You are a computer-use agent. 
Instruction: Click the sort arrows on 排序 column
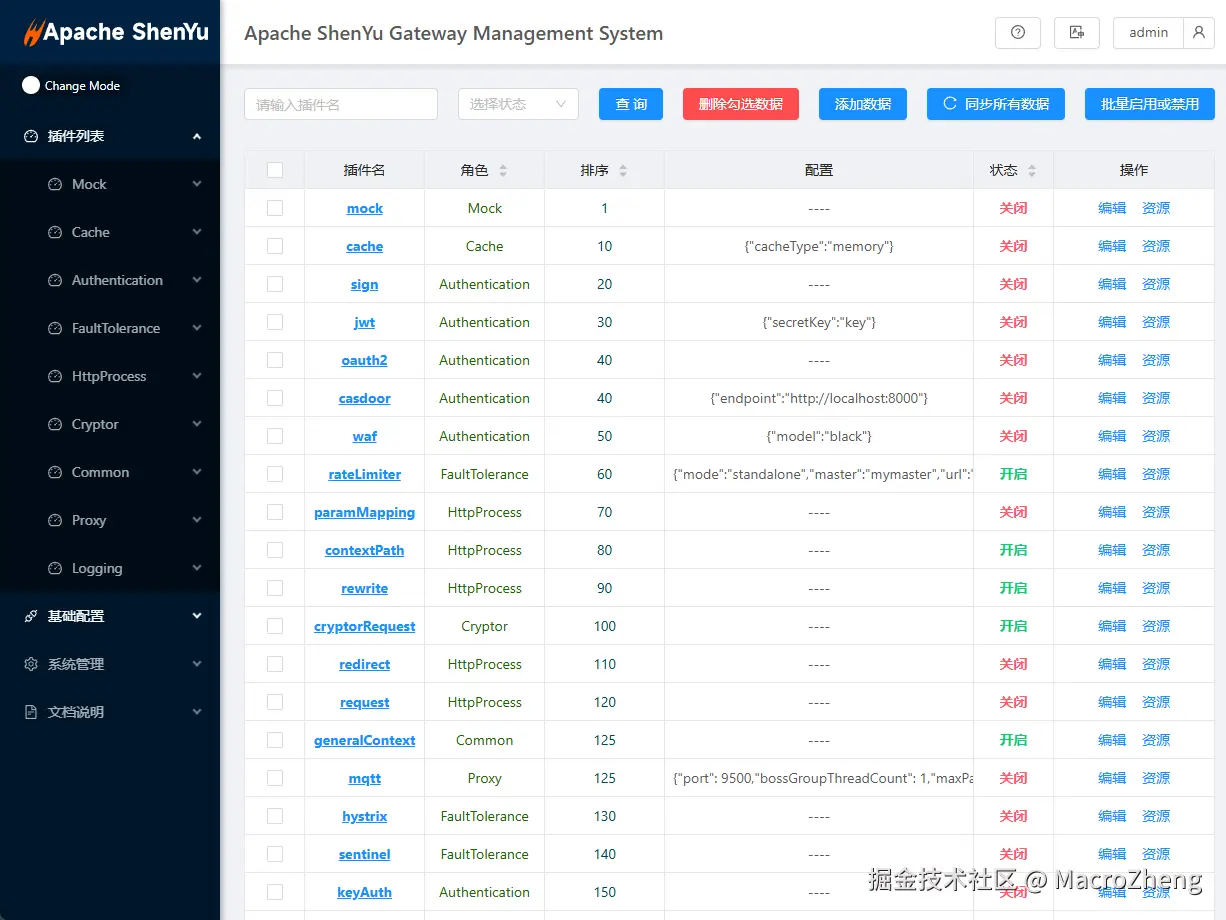[x=623, y=171]
